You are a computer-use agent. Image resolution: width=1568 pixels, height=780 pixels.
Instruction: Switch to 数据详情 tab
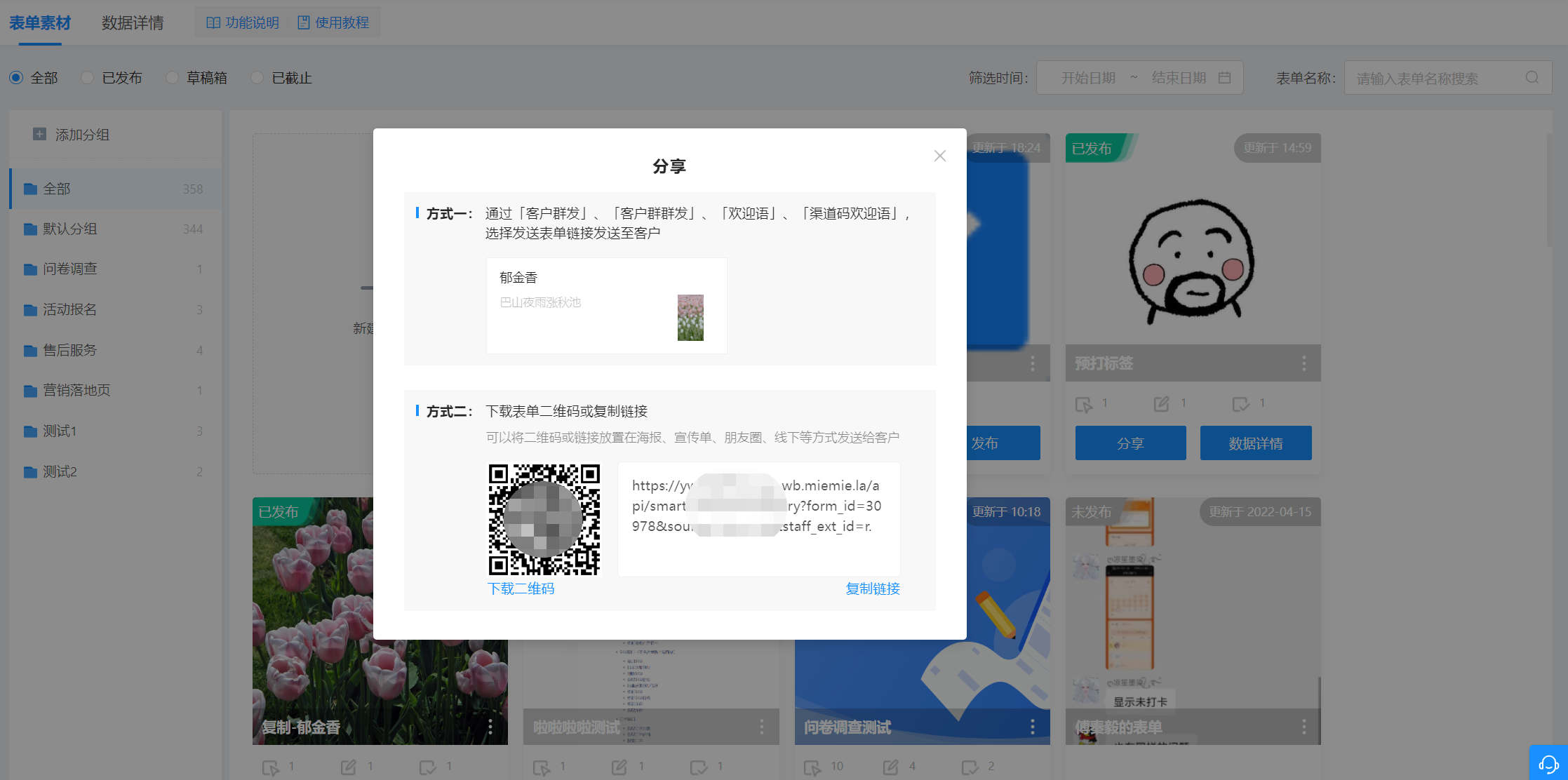[133, 23]
